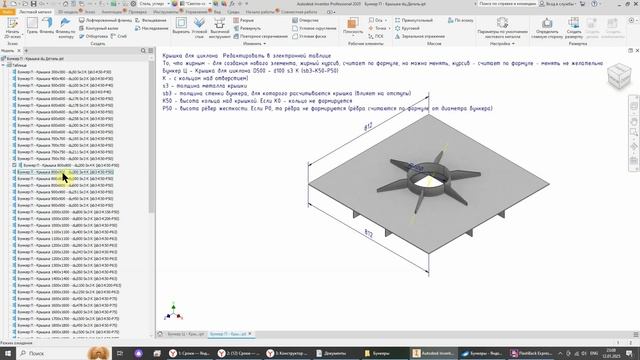Choose Прямоугольный pattern tool
The width and height of the screenshot is (640, 360).
tap(413, 20)
